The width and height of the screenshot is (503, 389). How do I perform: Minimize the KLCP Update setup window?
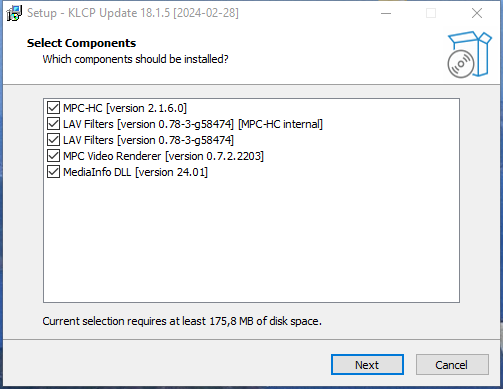point(386,13)
